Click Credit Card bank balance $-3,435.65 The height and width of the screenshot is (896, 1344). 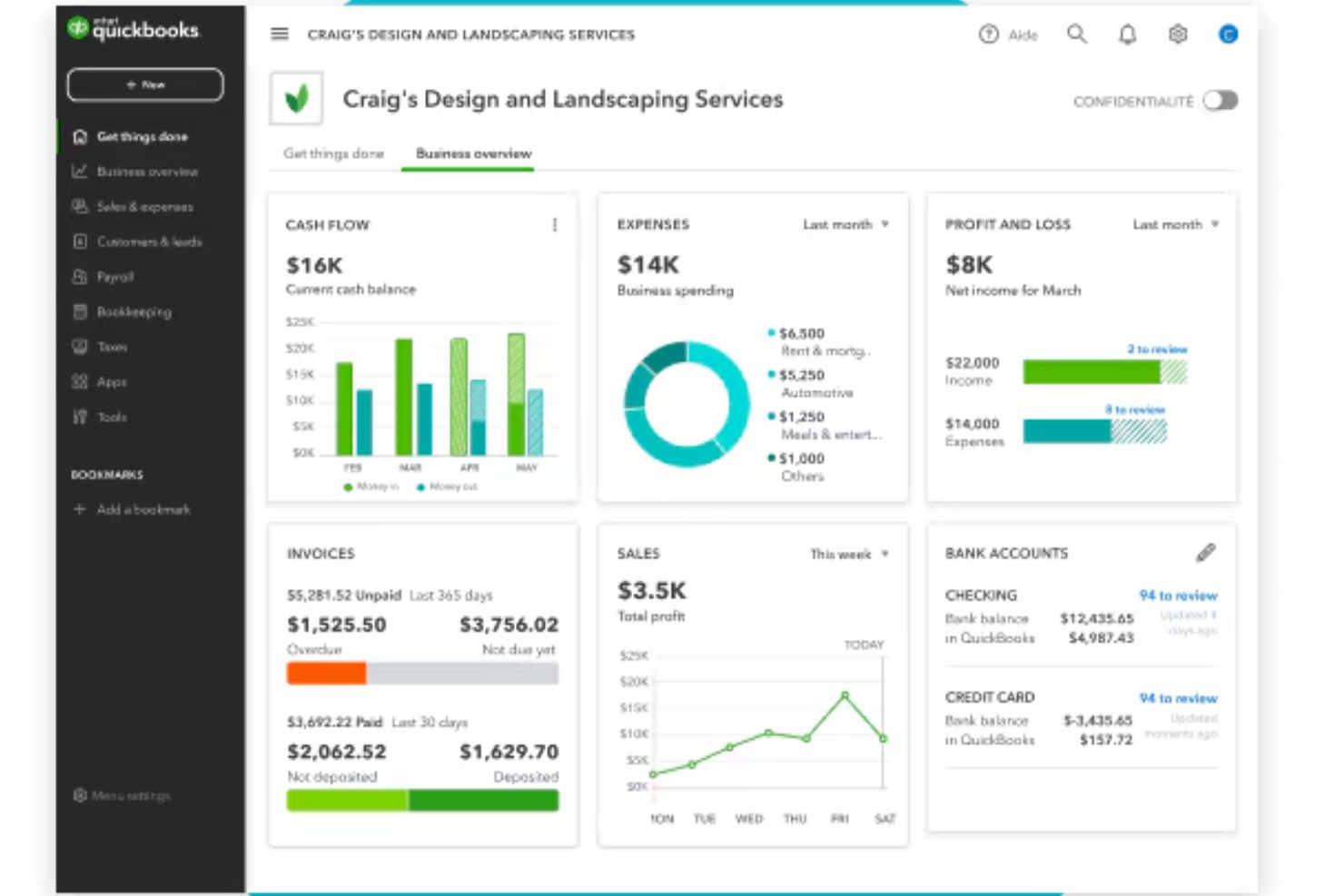click(x=1098, y=720)
